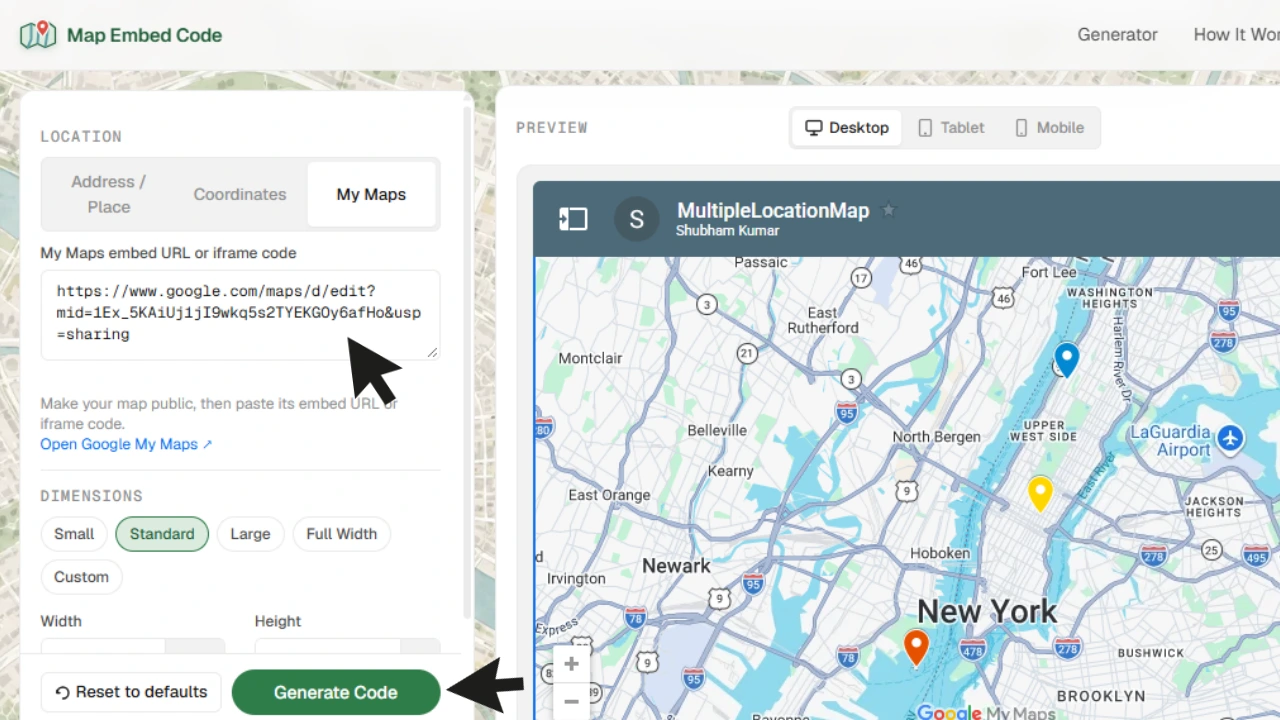1280x720 pixels.
Task: Select the Address / Place tab
Action: (x=109, y=194)
